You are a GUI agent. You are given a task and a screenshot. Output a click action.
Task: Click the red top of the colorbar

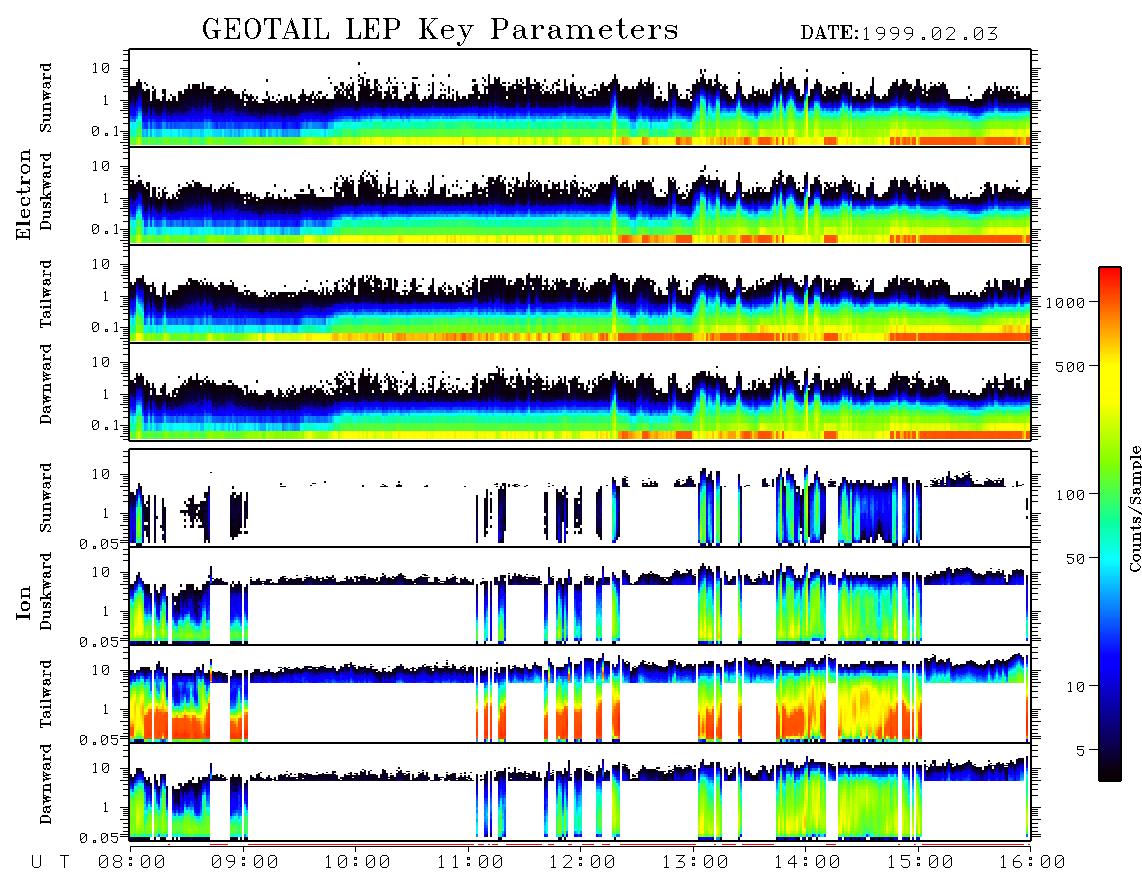click(x=1109, y=275)
